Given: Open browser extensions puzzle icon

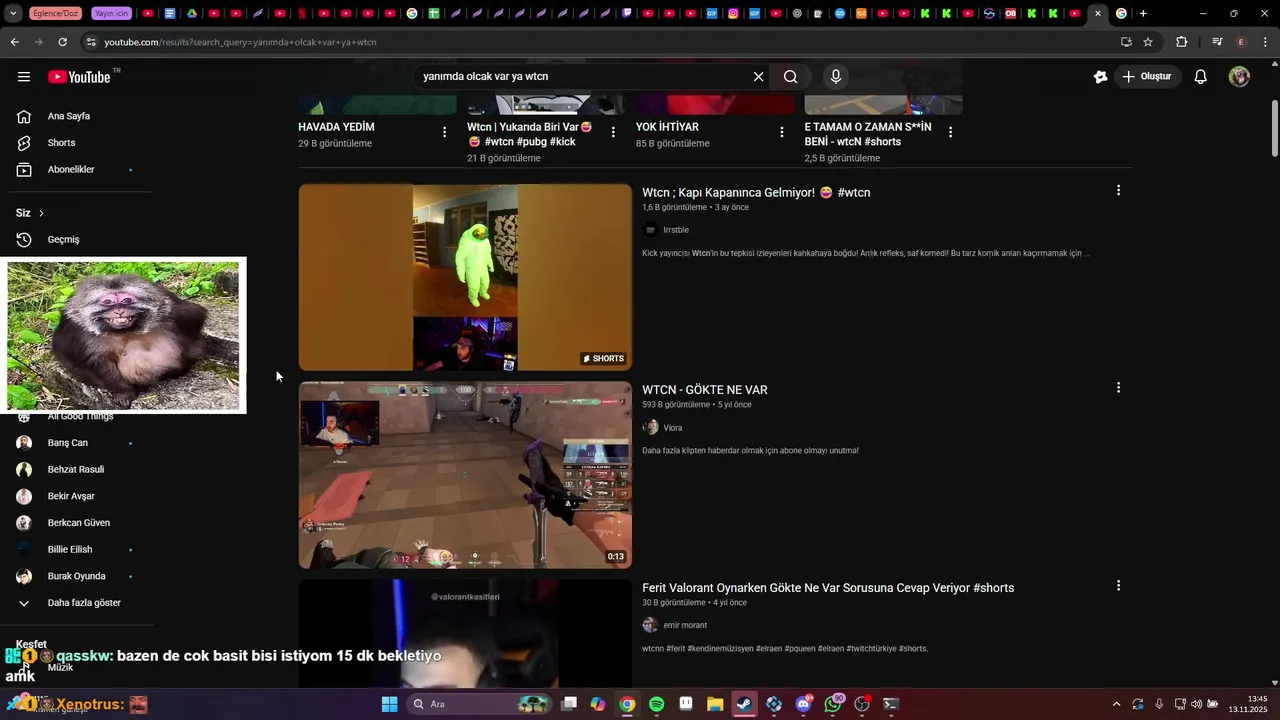Looking at the screenshot, I should [1181, 42].
